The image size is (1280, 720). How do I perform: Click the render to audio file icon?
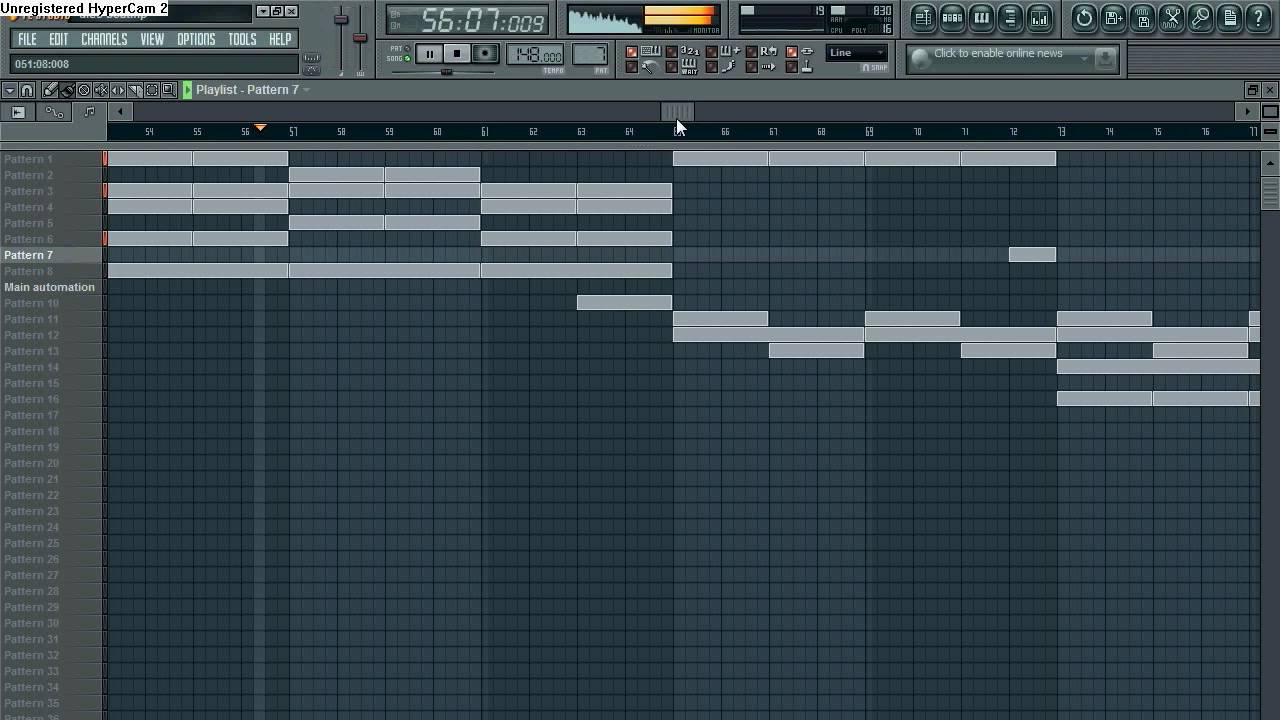(1143, 17)
